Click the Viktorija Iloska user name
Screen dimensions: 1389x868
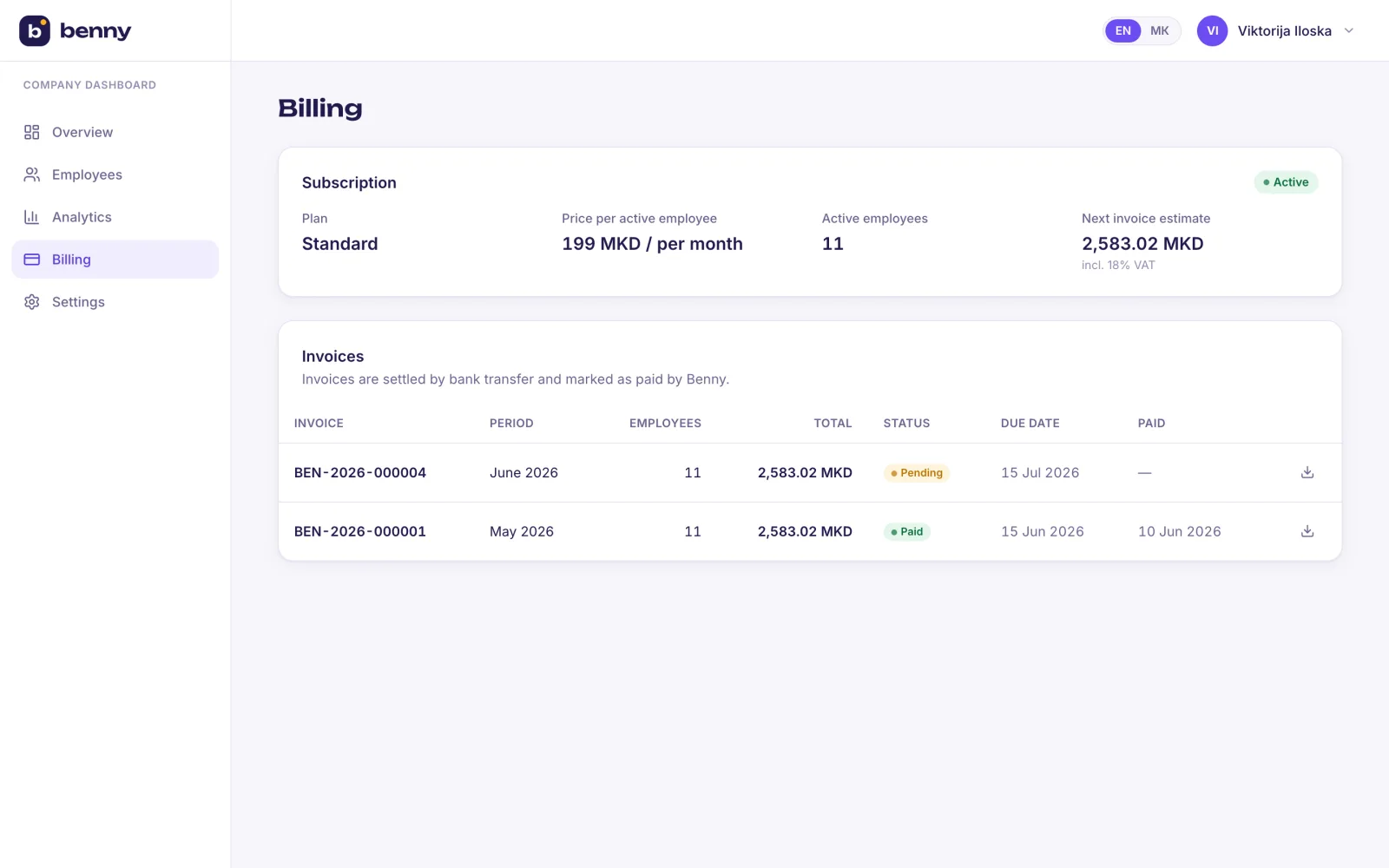coord(1284,31)
